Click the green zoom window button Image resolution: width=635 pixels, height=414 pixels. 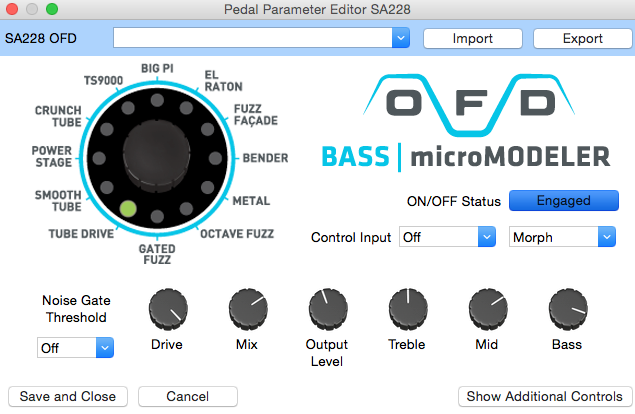[52, 9]
